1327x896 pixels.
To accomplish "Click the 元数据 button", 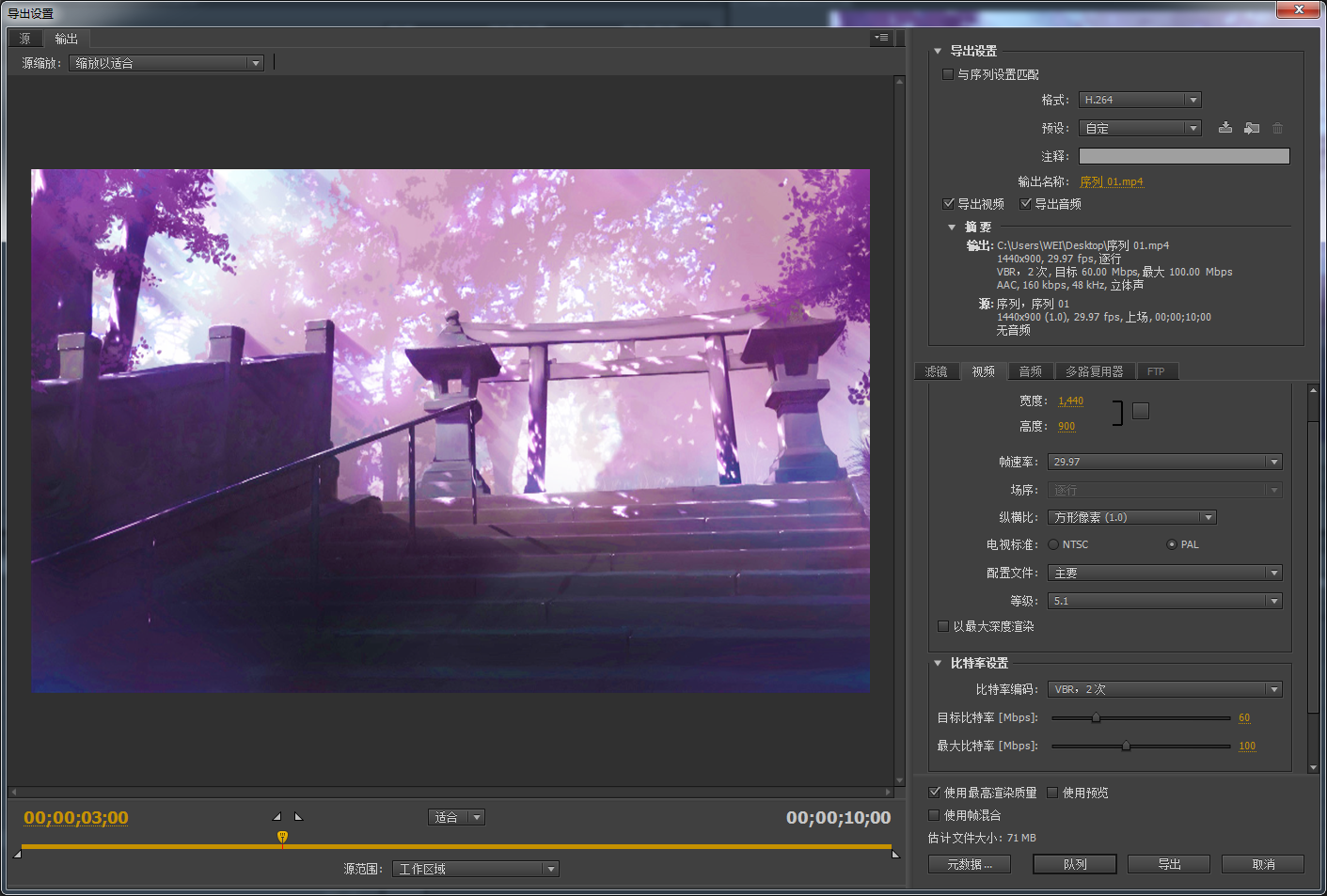I will [970, 864].
